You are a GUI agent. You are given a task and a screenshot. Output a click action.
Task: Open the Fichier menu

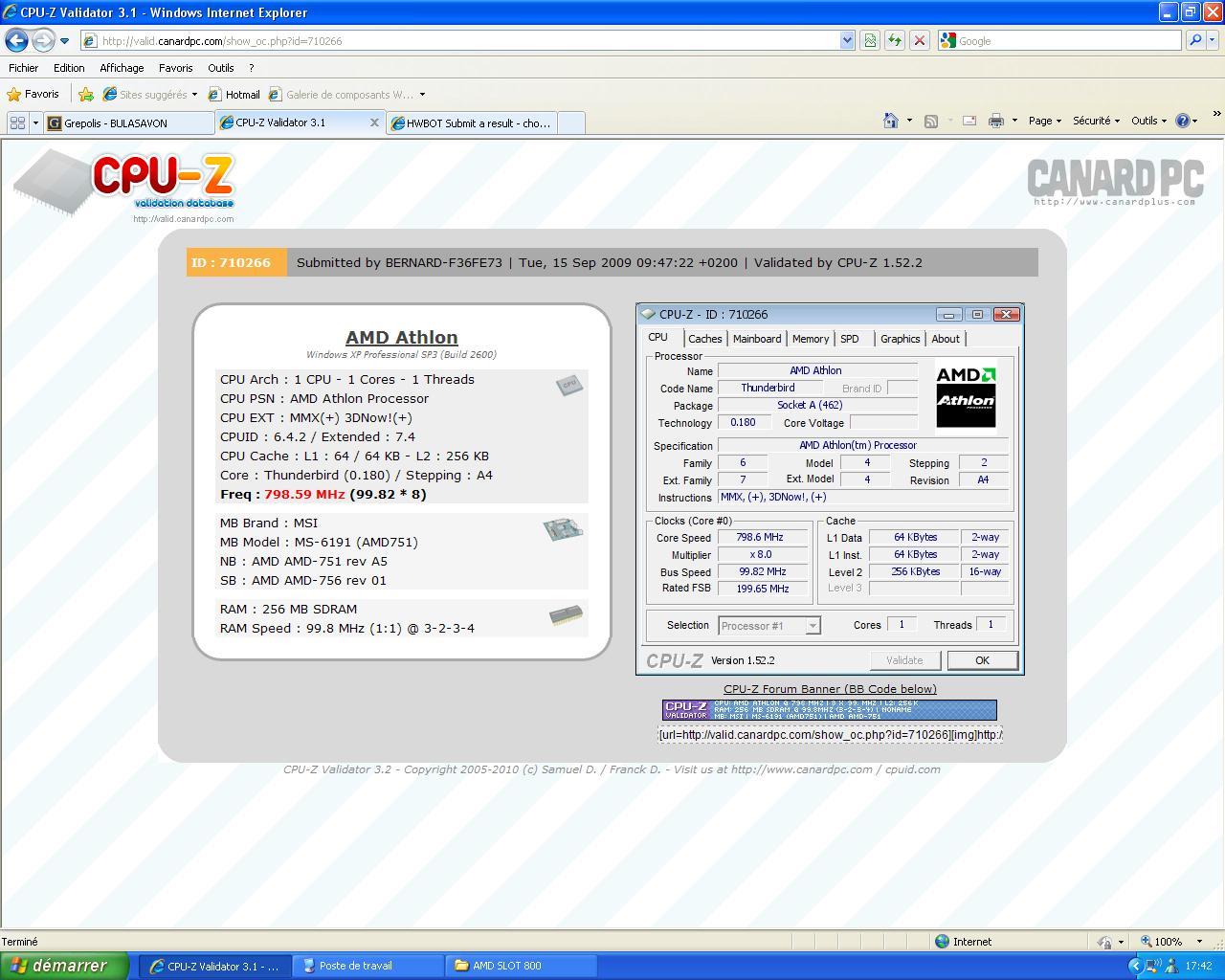point(23,68)
